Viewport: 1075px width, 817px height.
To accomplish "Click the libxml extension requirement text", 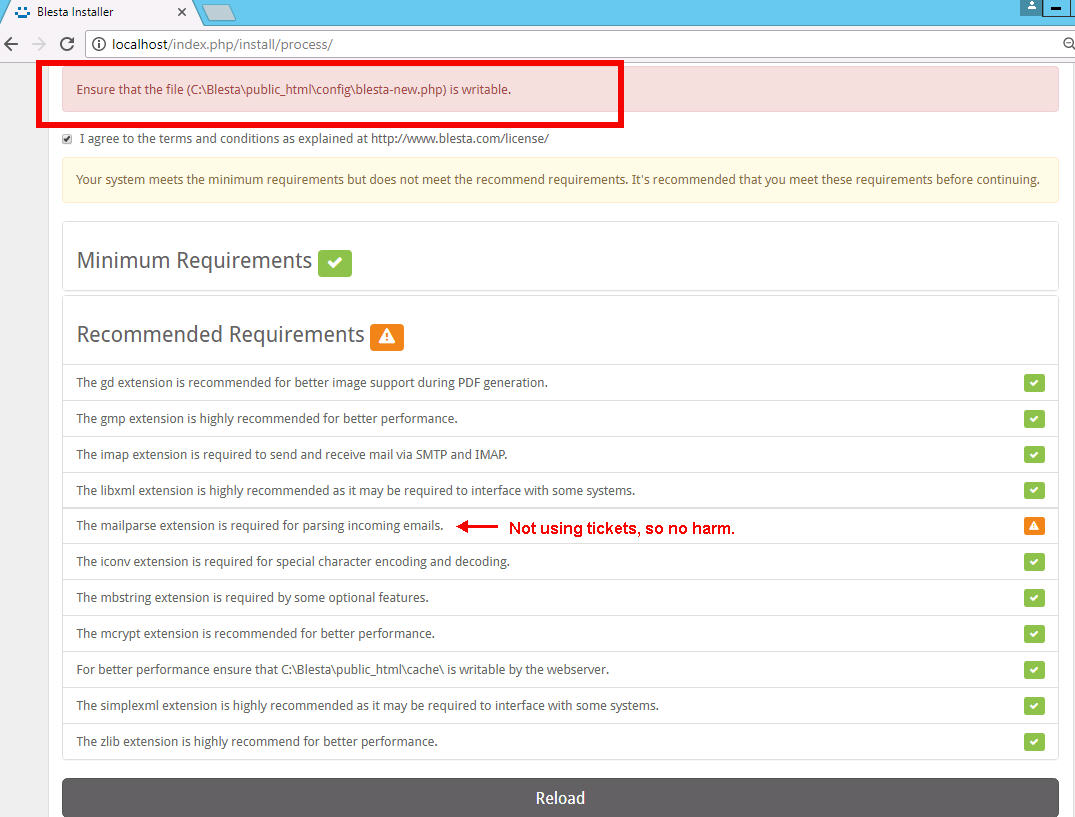I will tap(355, 491).
